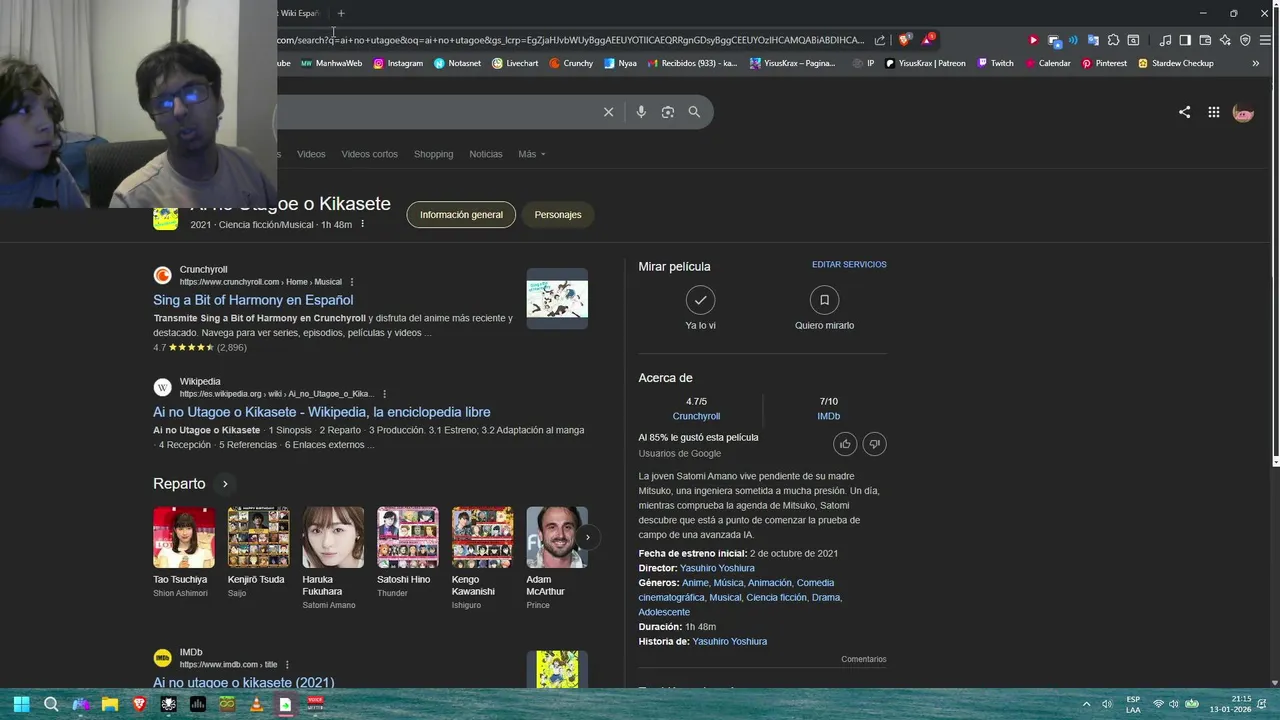The width and height of the screenshot is (1280, 720).
Task: Open 'Sing a Bit of Harmony en Español' link
Action: pos(253,300)
